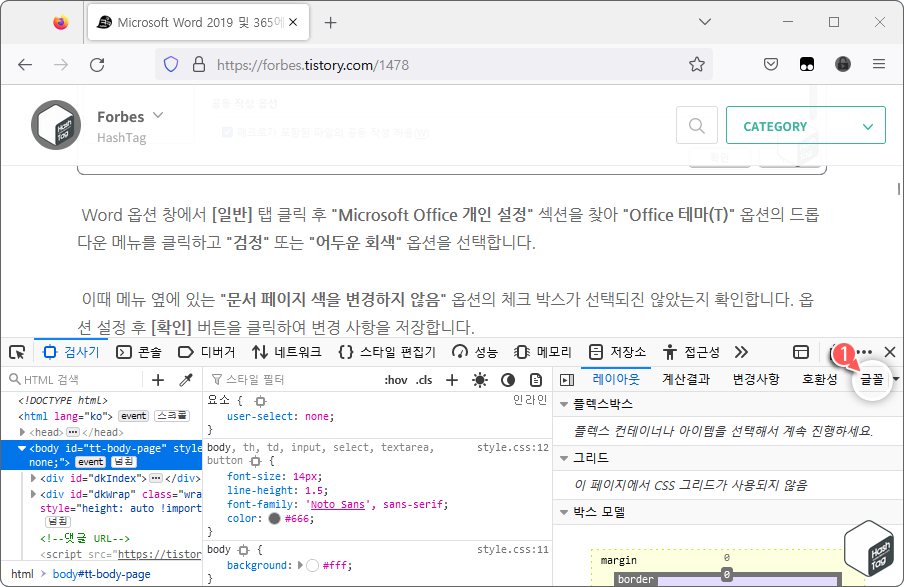
Task: Open a new browser tab
Action: point(330,22)
